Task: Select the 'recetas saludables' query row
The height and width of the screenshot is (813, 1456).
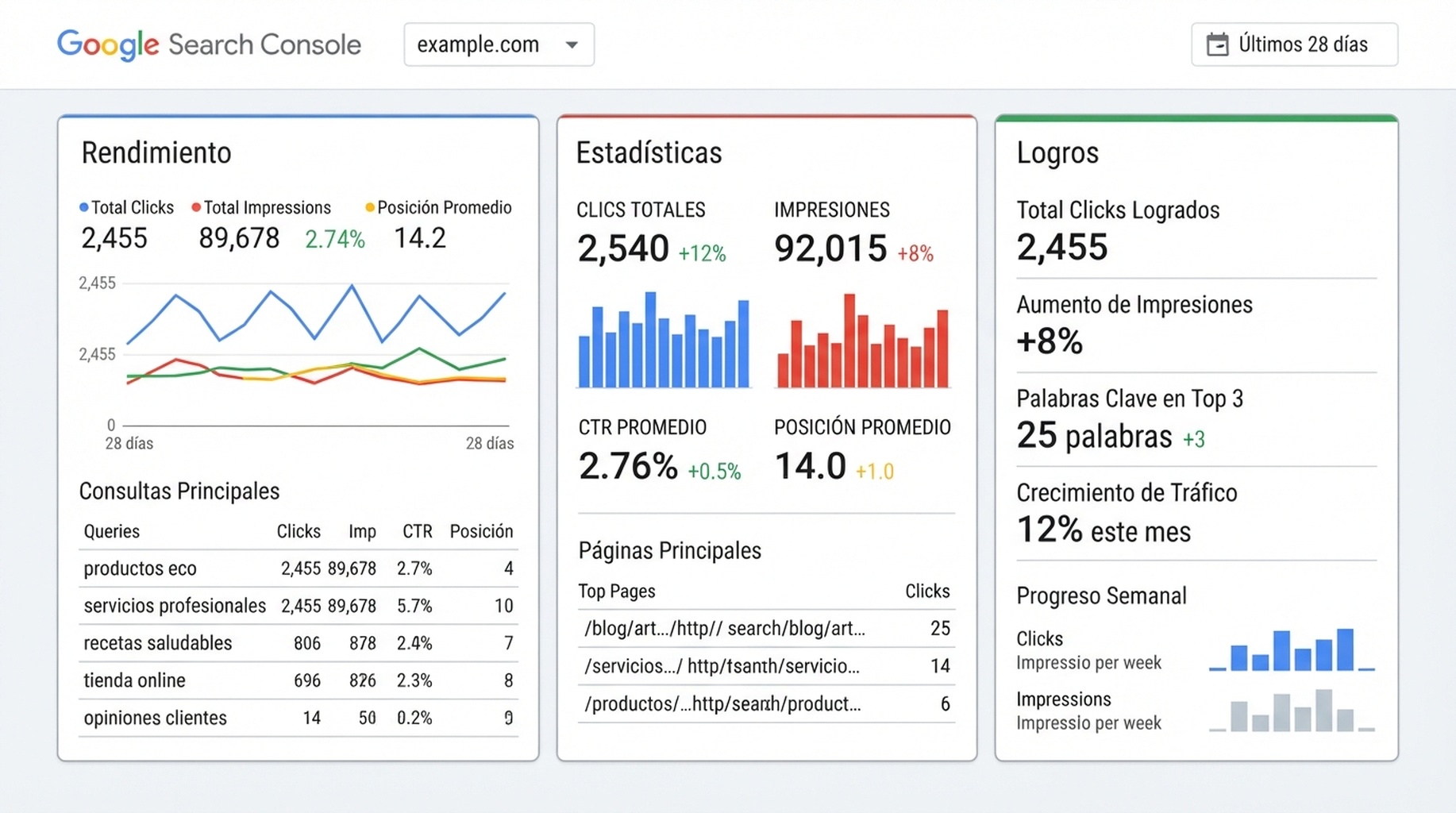Action: 299,643
